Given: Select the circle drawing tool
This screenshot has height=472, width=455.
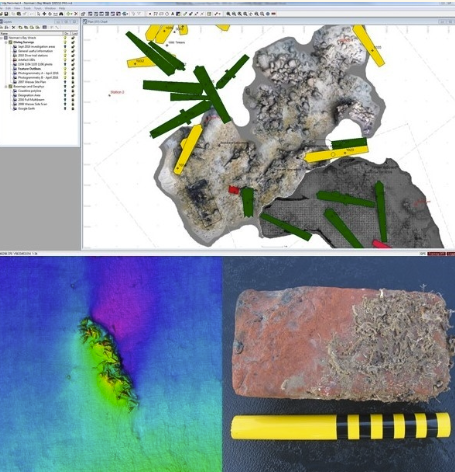Looking at the screenshot, I should click(167, 14).
